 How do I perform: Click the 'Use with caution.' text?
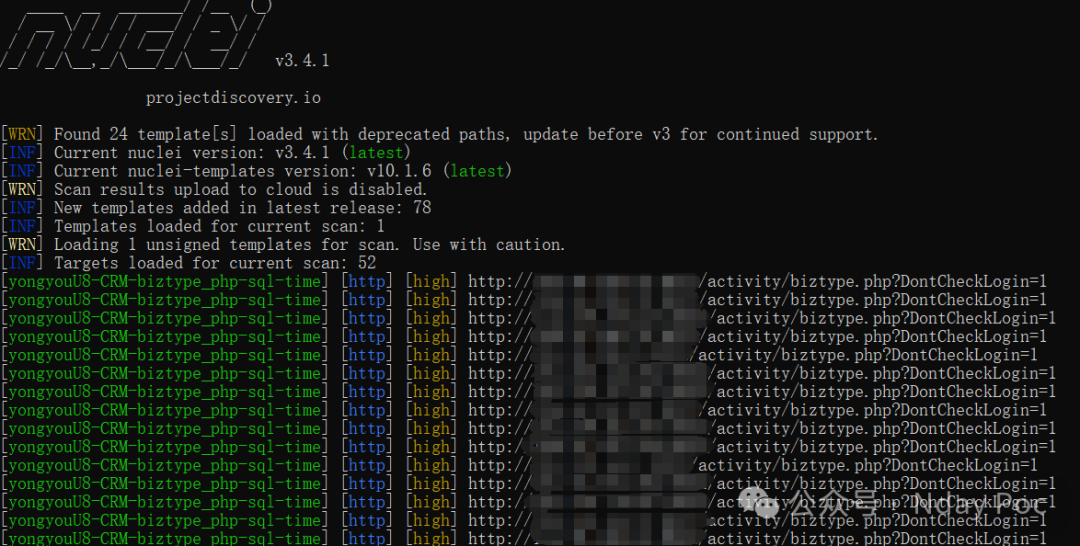point(489,244)
